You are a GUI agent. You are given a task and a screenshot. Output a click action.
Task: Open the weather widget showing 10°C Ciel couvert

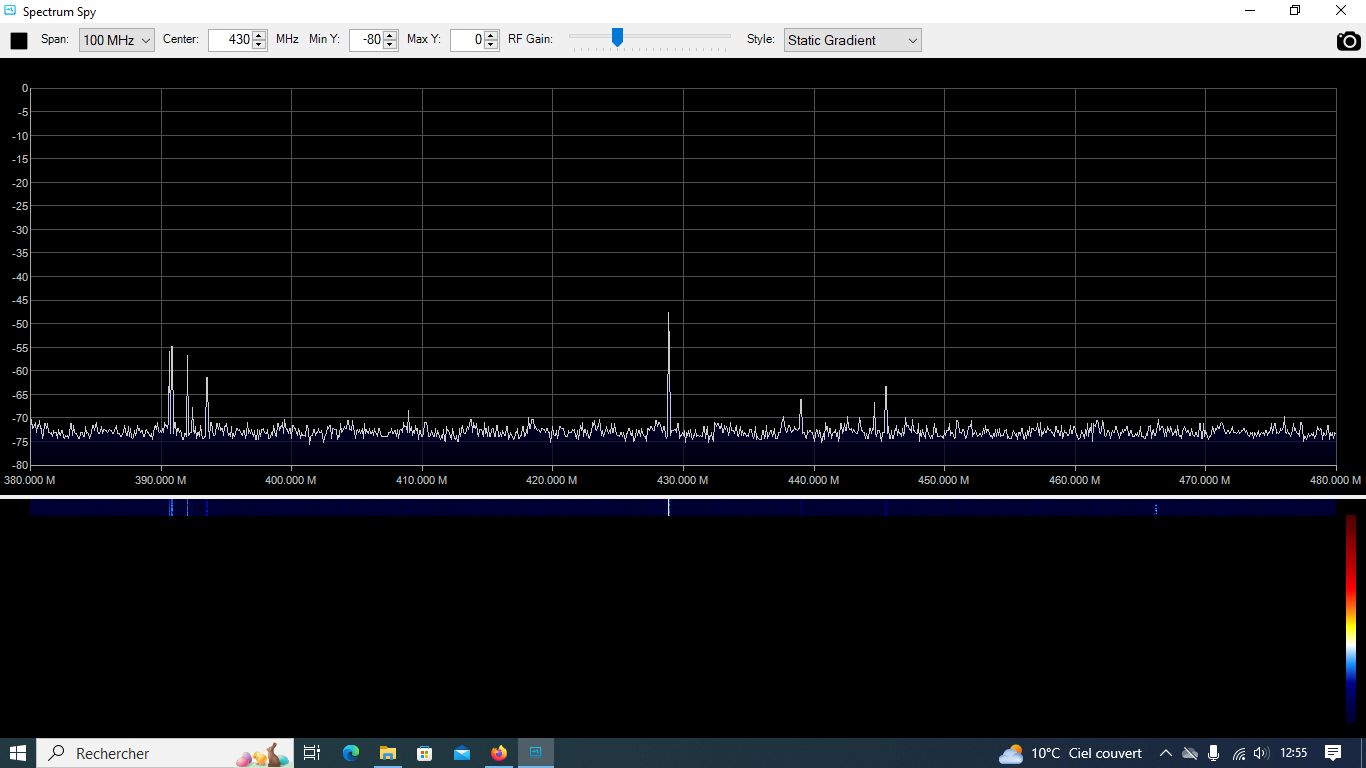coord(1070,753)
